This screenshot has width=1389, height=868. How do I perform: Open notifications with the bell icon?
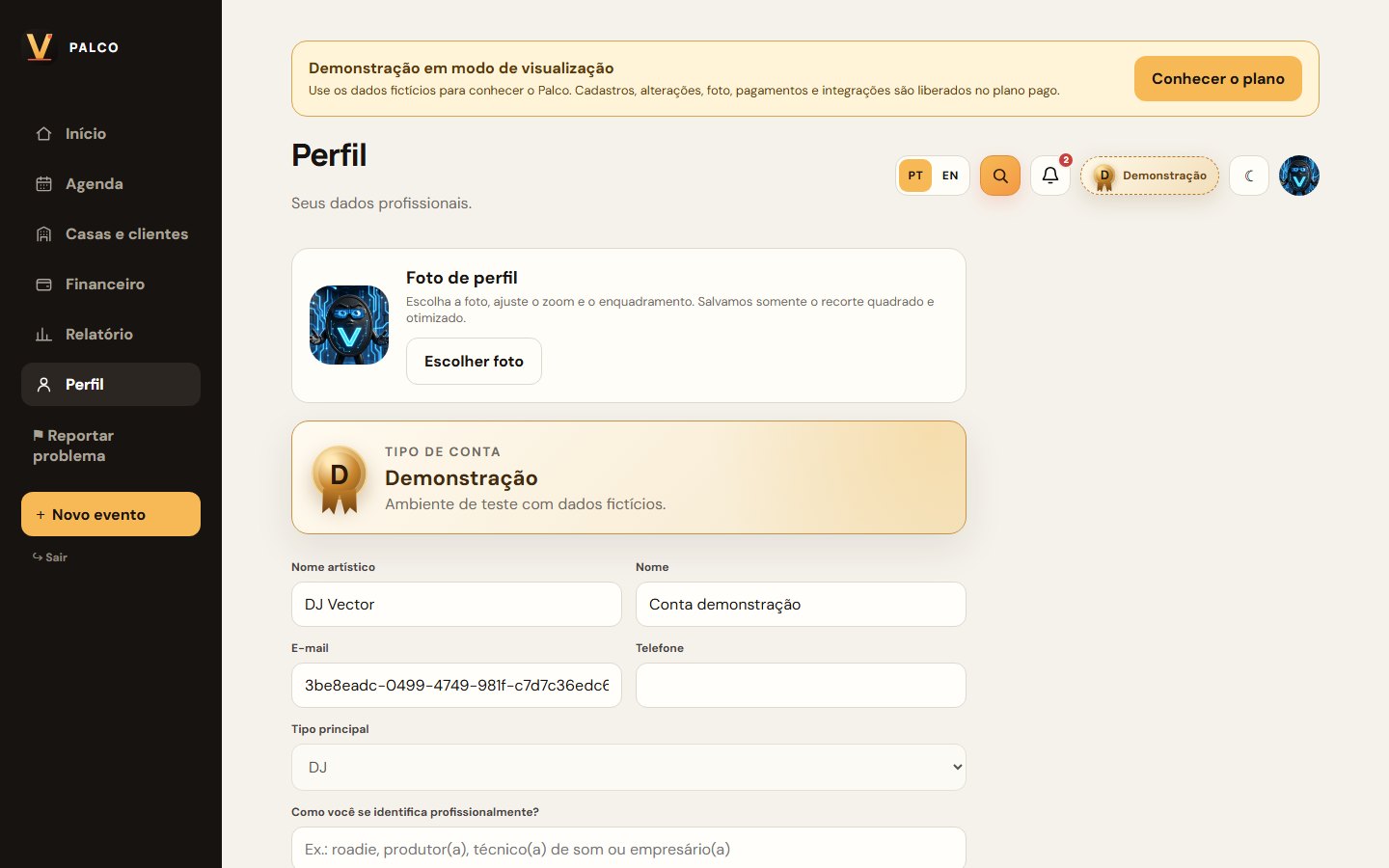pos(1050,176)
